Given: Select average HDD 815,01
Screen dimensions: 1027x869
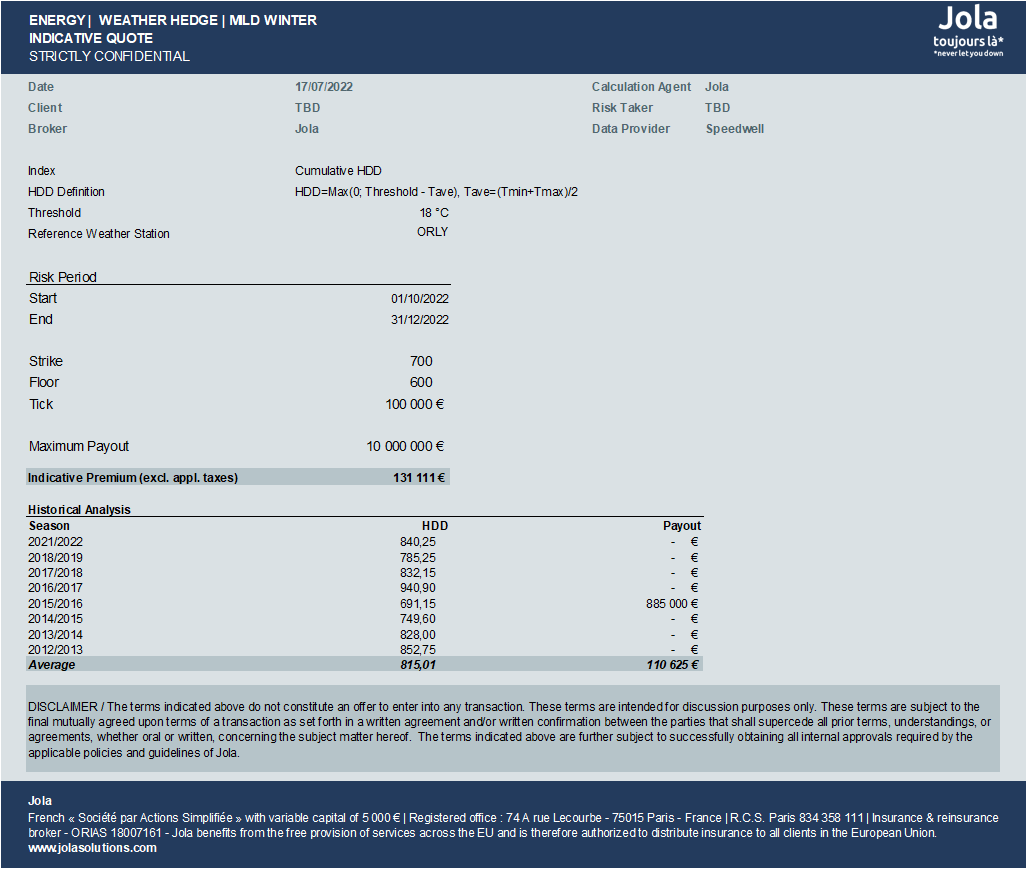Looking at the screenshot, I should 418,665.
